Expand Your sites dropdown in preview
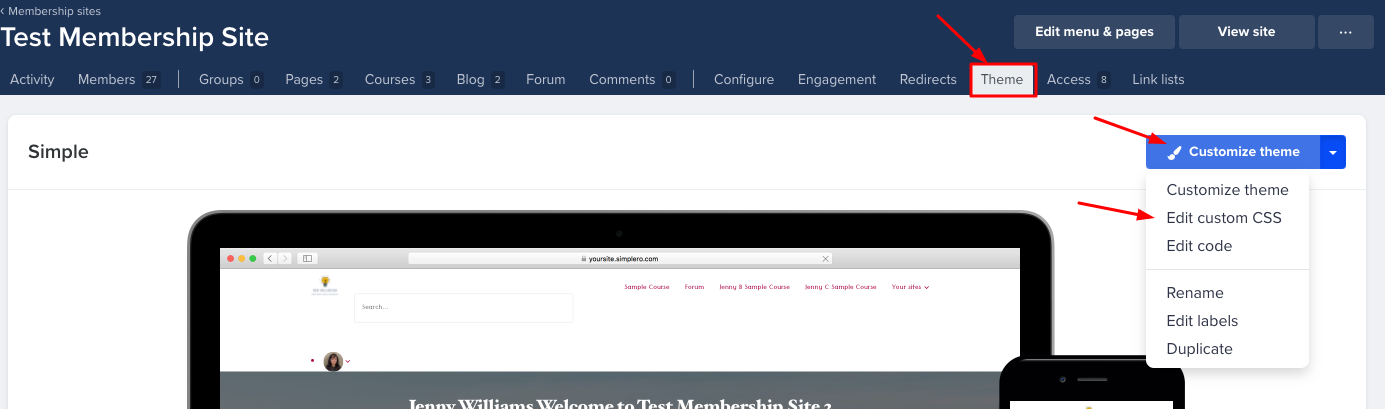 (x=910, y=287)
